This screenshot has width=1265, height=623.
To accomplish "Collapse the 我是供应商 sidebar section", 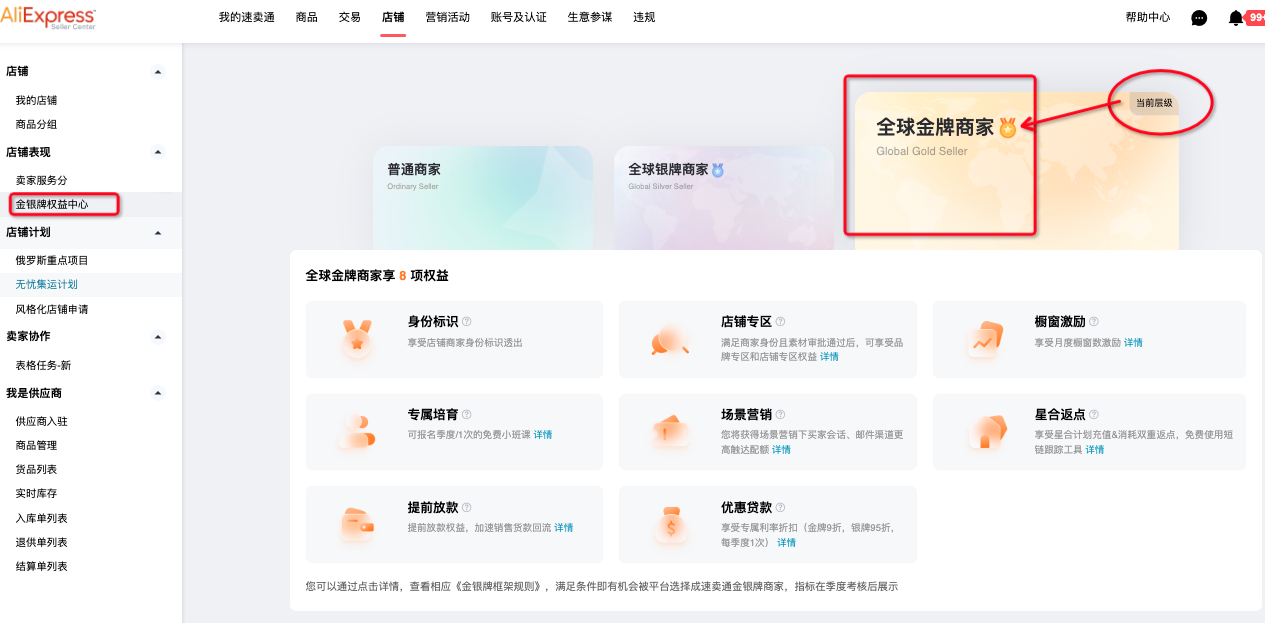I will pyautogui.click(x=157, y=393).
